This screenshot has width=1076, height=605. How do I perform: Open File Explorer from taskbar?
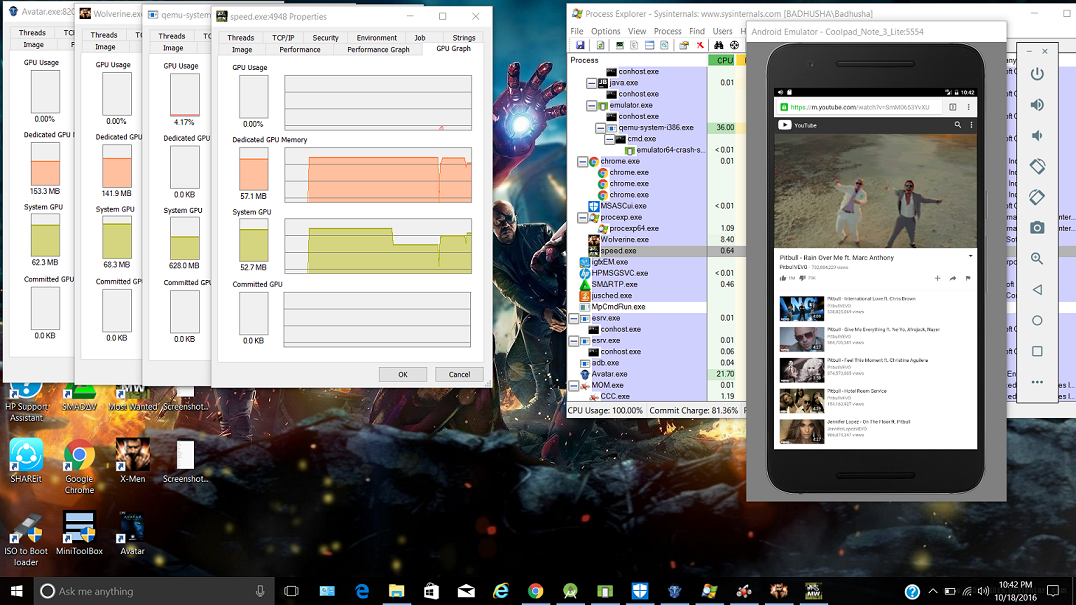[x=397, y=591]
